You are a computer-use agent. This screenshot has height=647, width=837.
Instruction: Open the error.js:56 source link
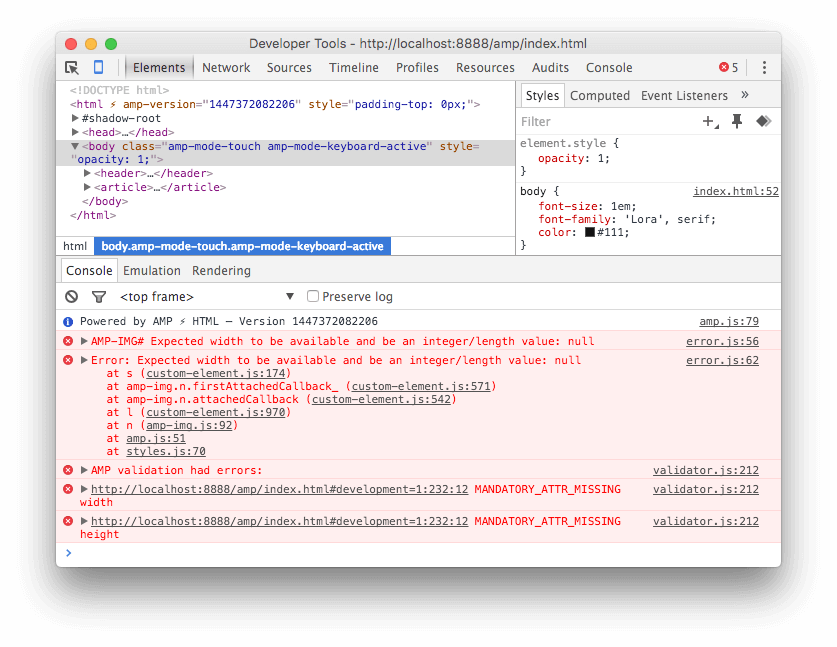click(722, 341)
